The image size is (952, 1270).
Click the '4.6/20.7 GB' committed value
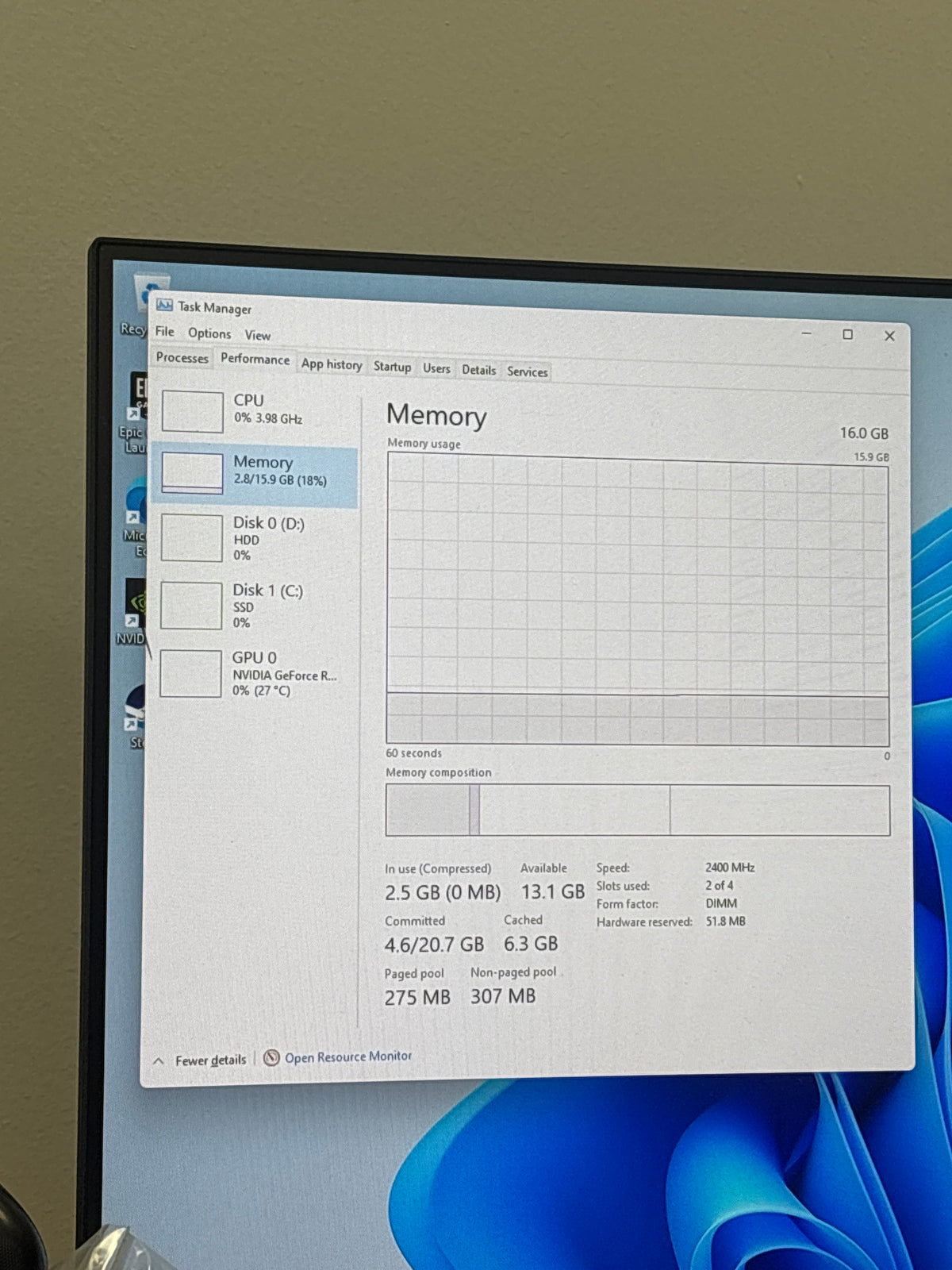[x=434, y=945]
